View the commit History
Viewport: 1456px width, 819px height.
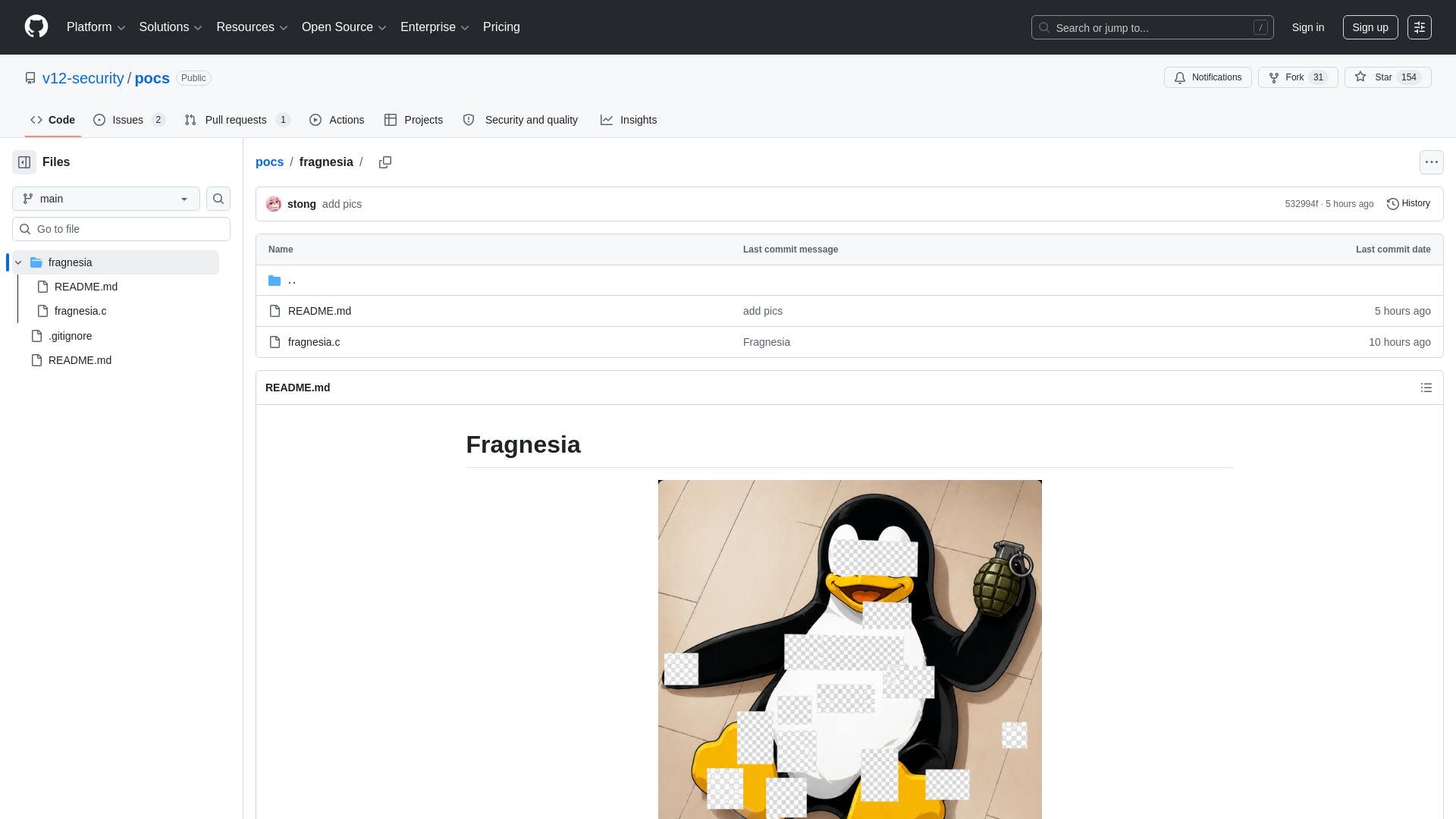pyautogui.click(x=1408, y=203)
